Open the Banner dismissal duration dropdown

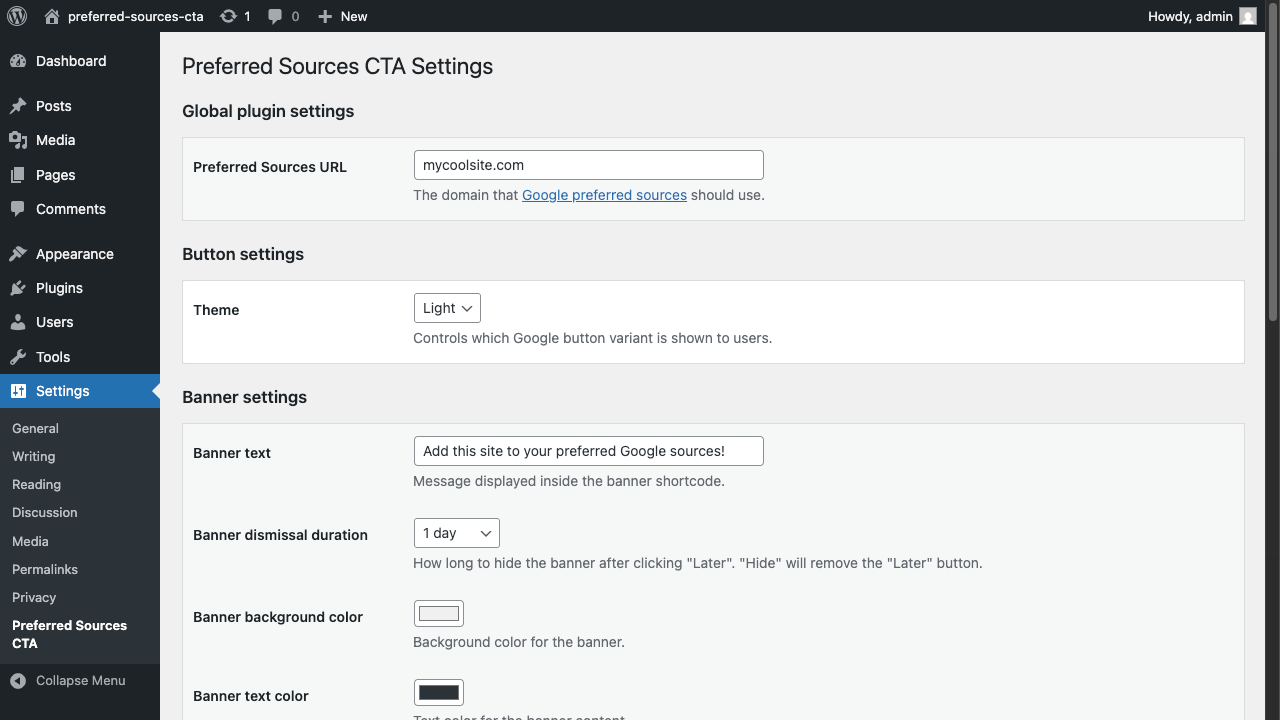(456, 533)
